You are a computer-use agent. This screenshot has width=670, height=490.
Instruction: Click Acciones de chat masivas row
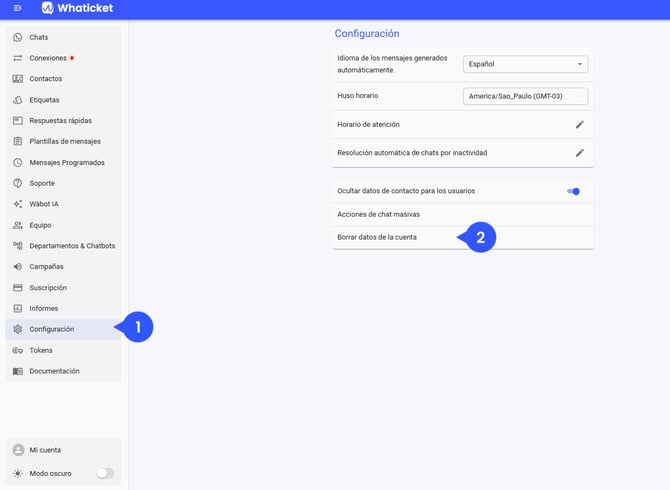click(x=462, y=214)
